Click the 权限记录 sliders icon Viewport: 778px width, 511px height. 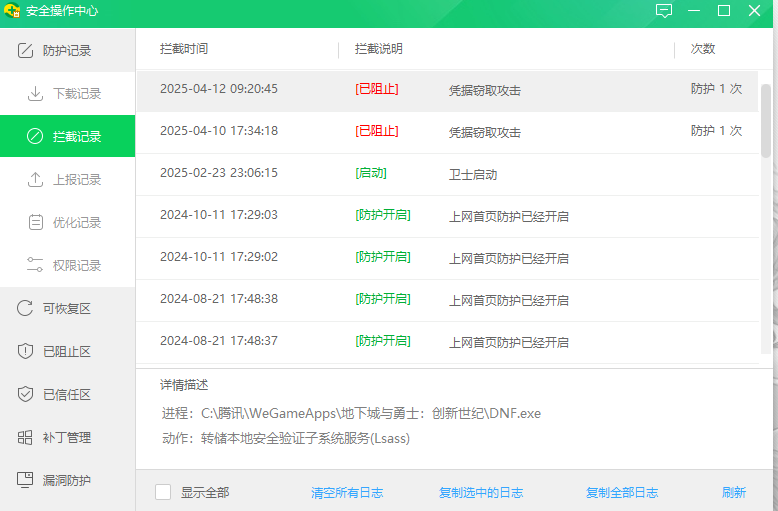click(35, 266)
